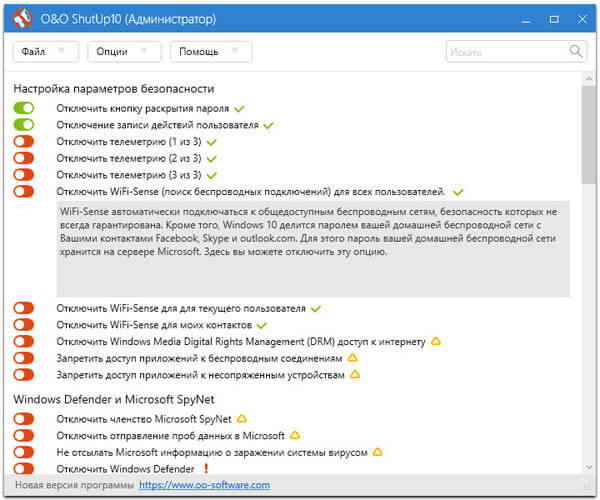Click label Отключить телеметрию (1 из 3)
The height and width of the screenshot is (500, 600).
pyautogui.click(x=129, y=142)
